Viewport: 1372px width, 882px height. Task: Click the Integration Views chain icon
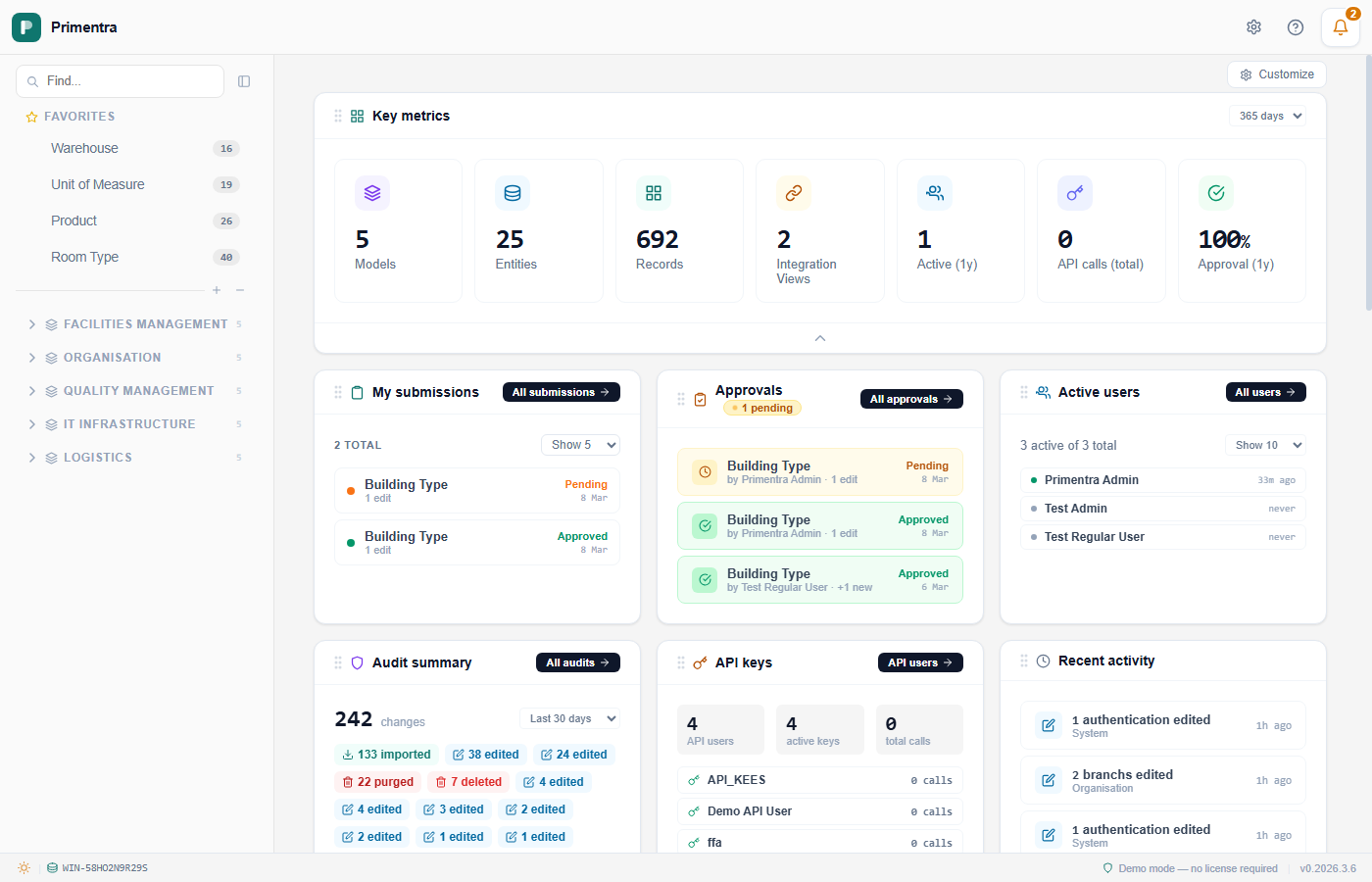pyautogui.click(x=794, y=193)
